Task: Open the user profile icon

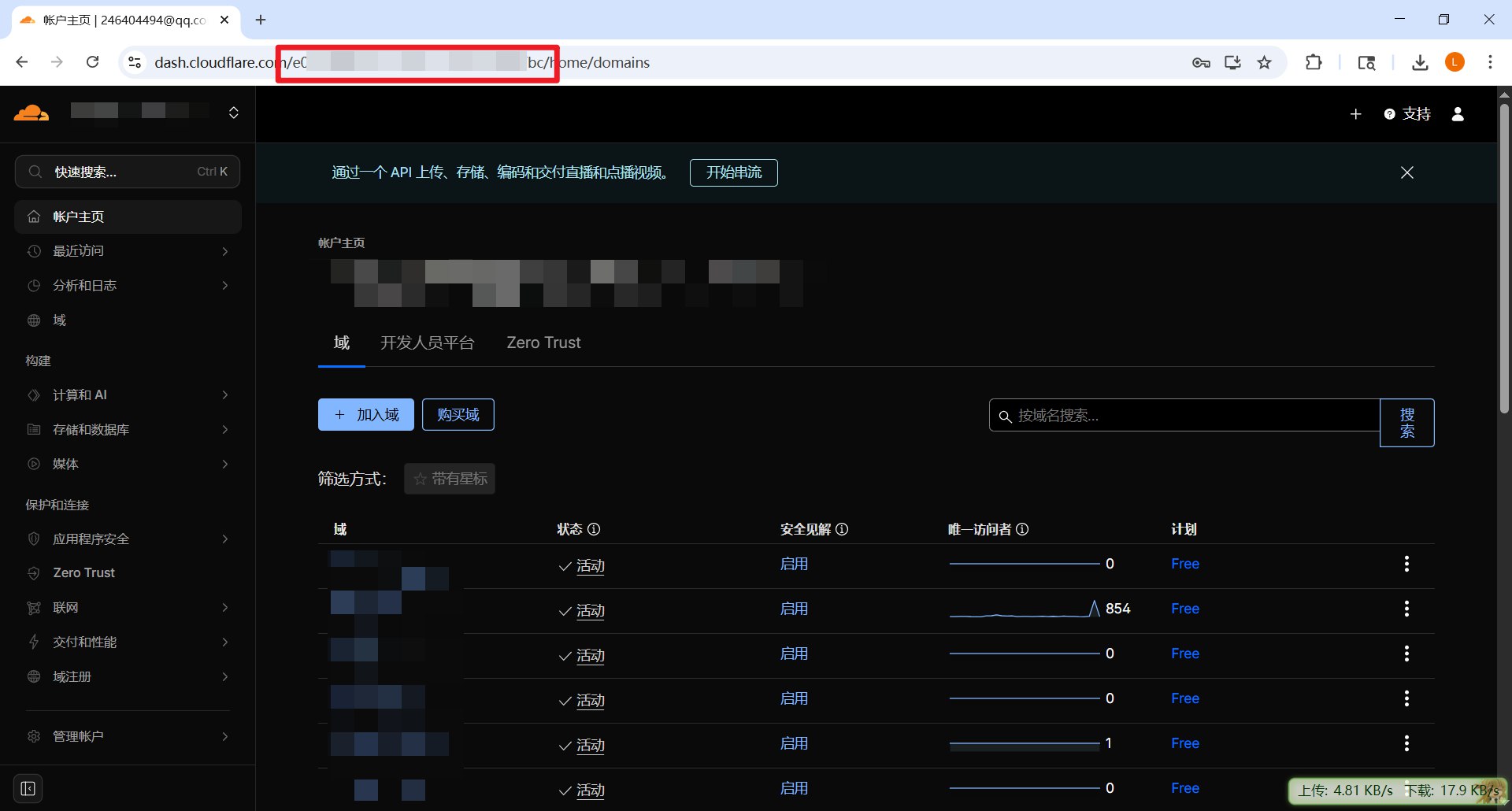Action: 1458,114
